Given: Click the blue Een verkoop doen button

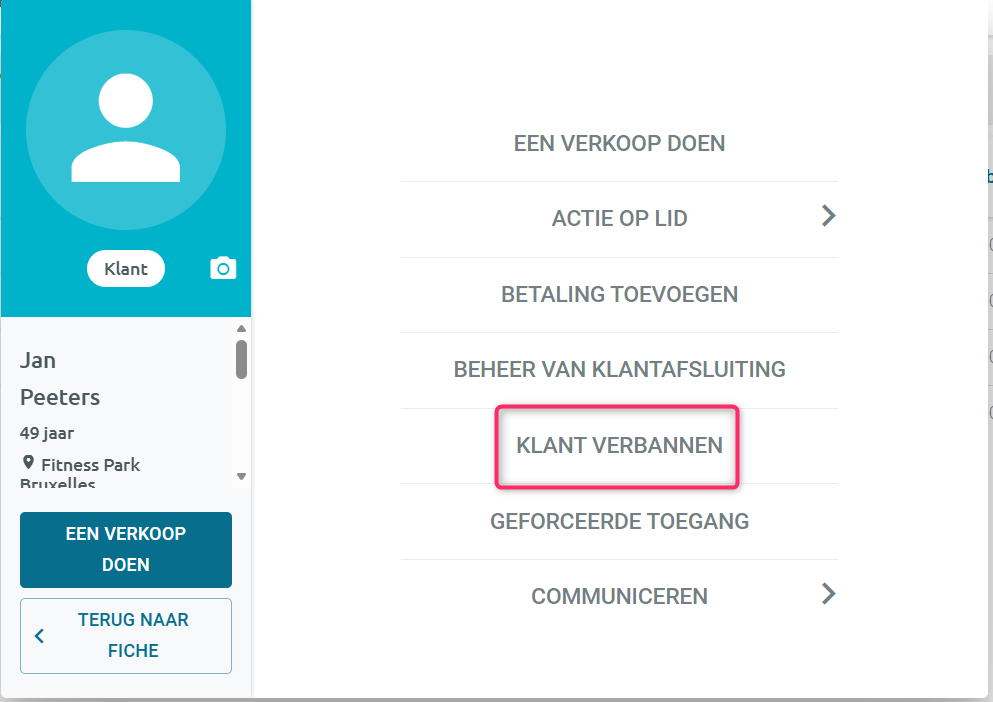Looking at the screenshot, I should click(126, 549).
